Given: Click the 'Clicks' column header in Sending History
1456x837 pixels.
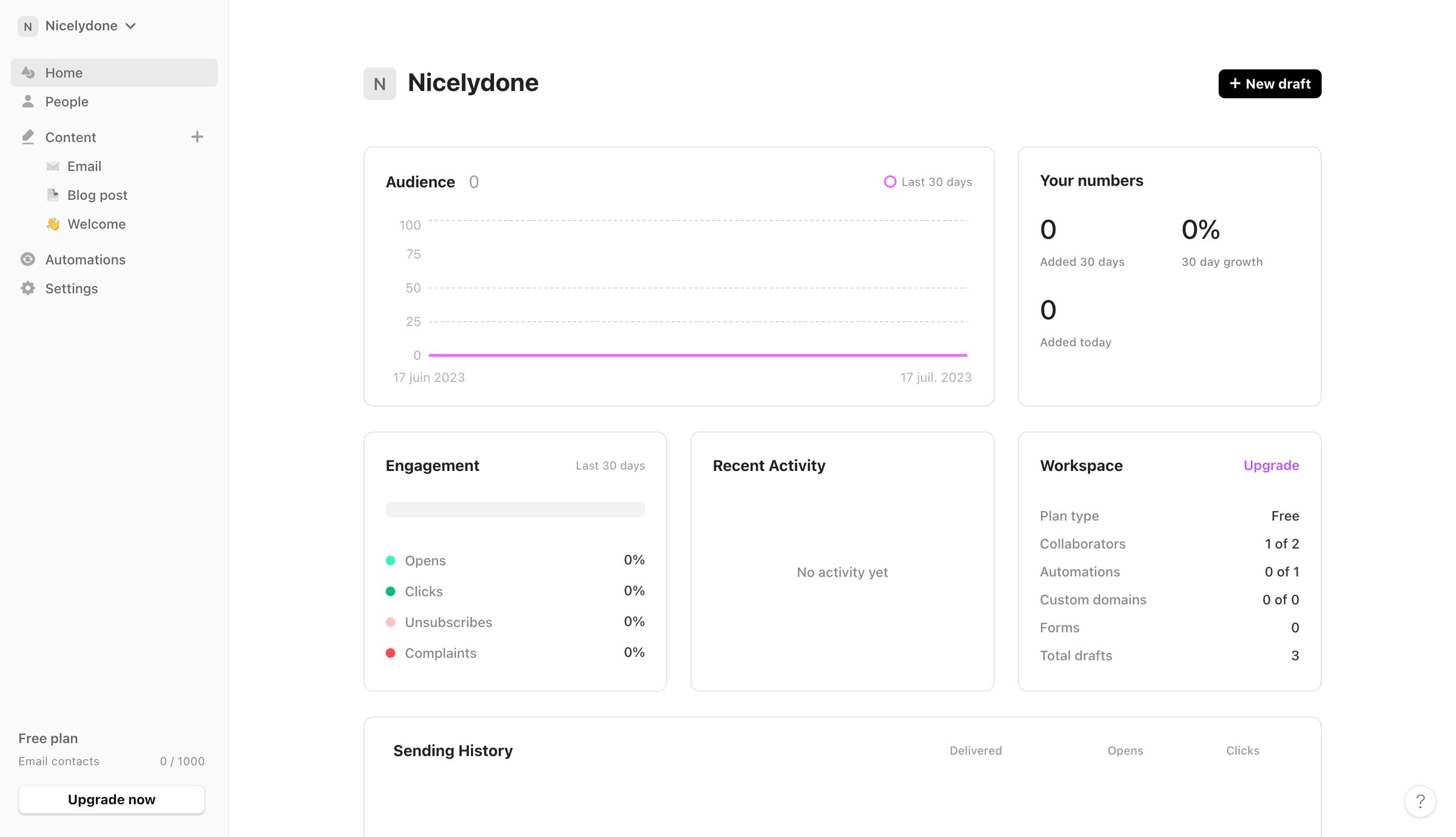Looking at the screenshot, I should click(x=1242, y=751).
